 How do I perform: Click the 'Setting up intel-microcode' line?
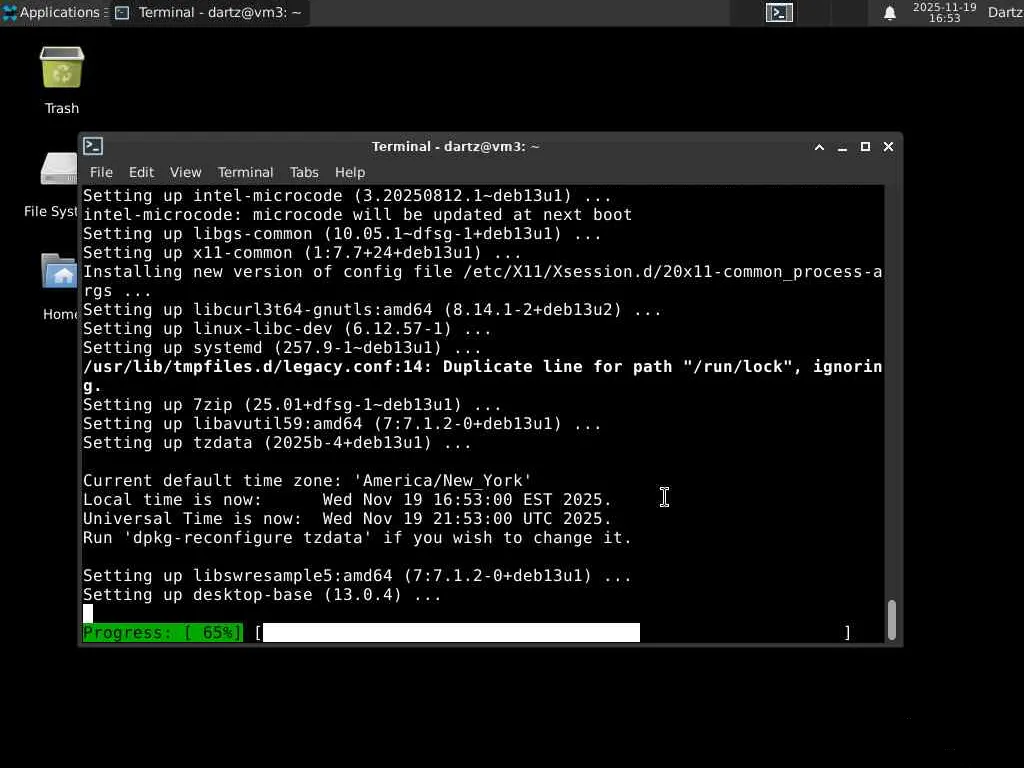tap(347, 195)
